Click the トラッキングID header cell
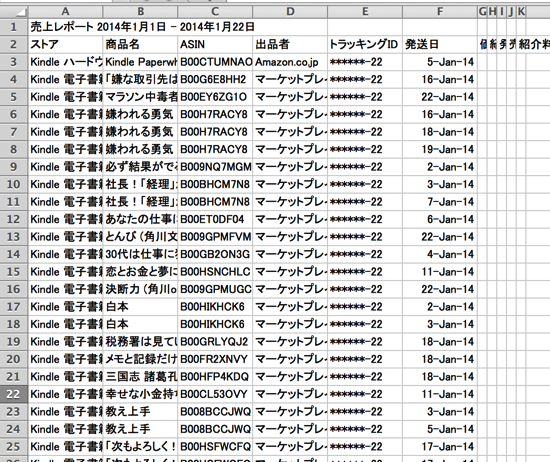This screenshot has height=462, width=550. pos(365,45)
